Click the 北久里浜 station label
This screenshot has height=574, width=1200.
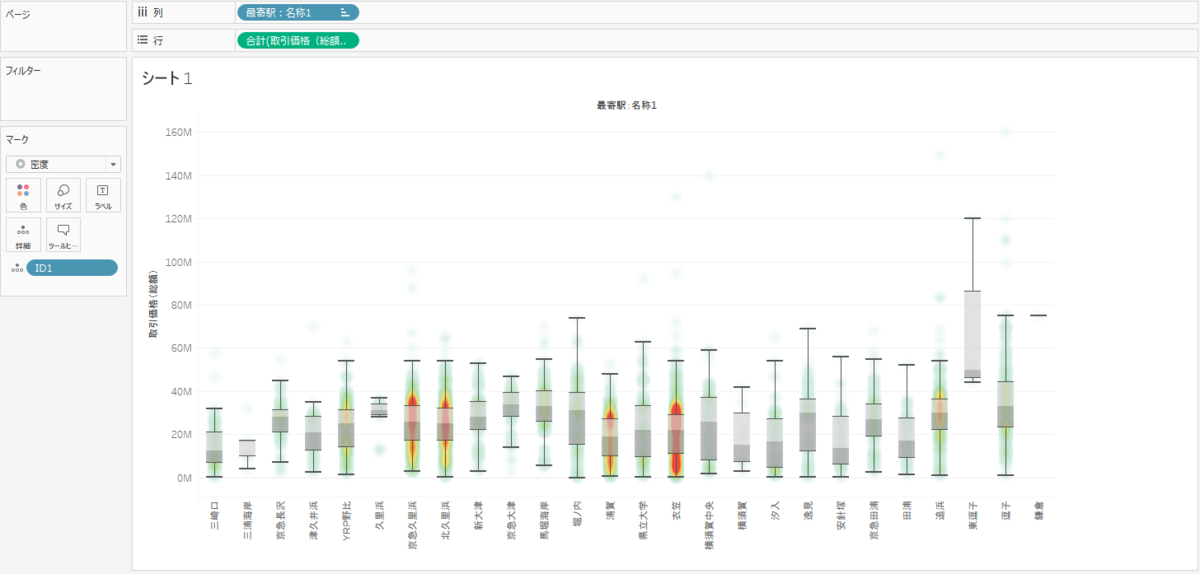coord(446,519)
